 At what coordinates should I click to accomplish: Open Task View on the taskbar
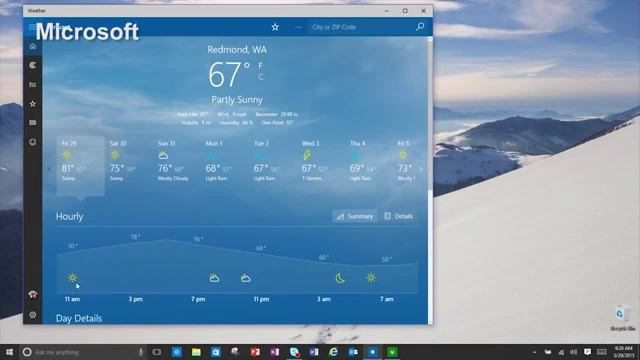coord(156,352)
